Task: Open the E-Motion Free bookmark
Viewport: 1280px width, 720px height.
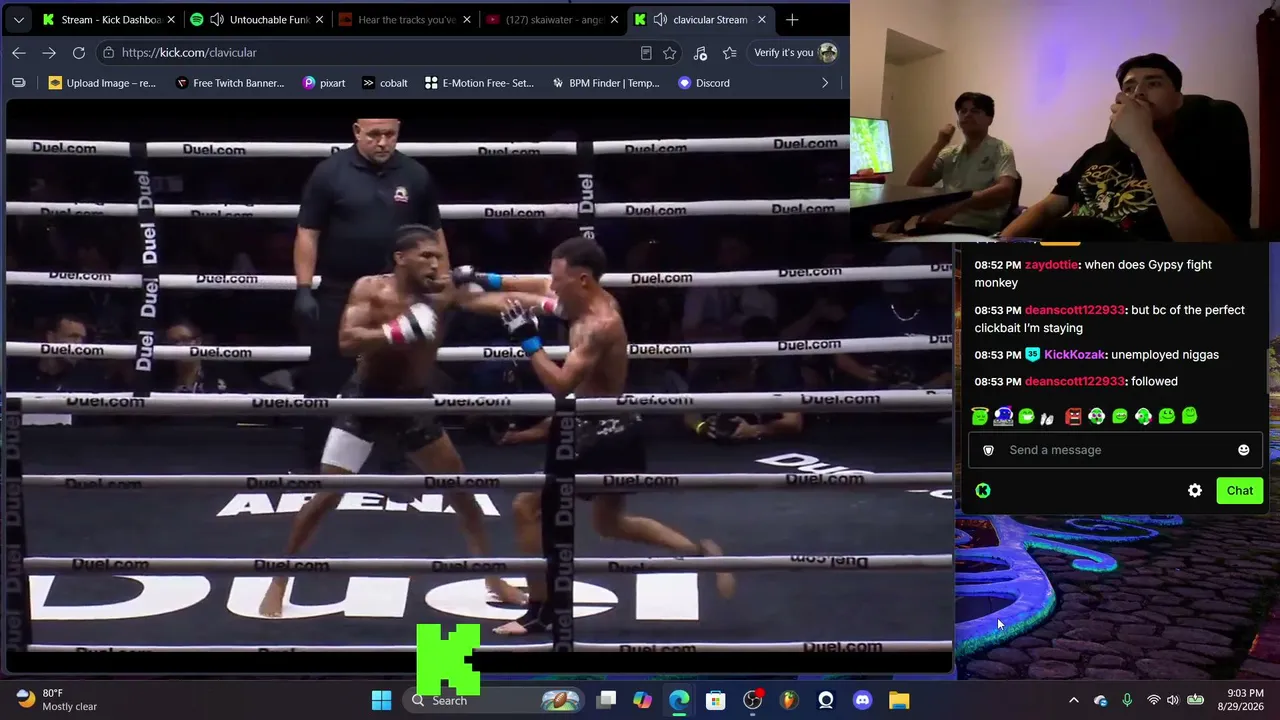Action: (479, 83)
